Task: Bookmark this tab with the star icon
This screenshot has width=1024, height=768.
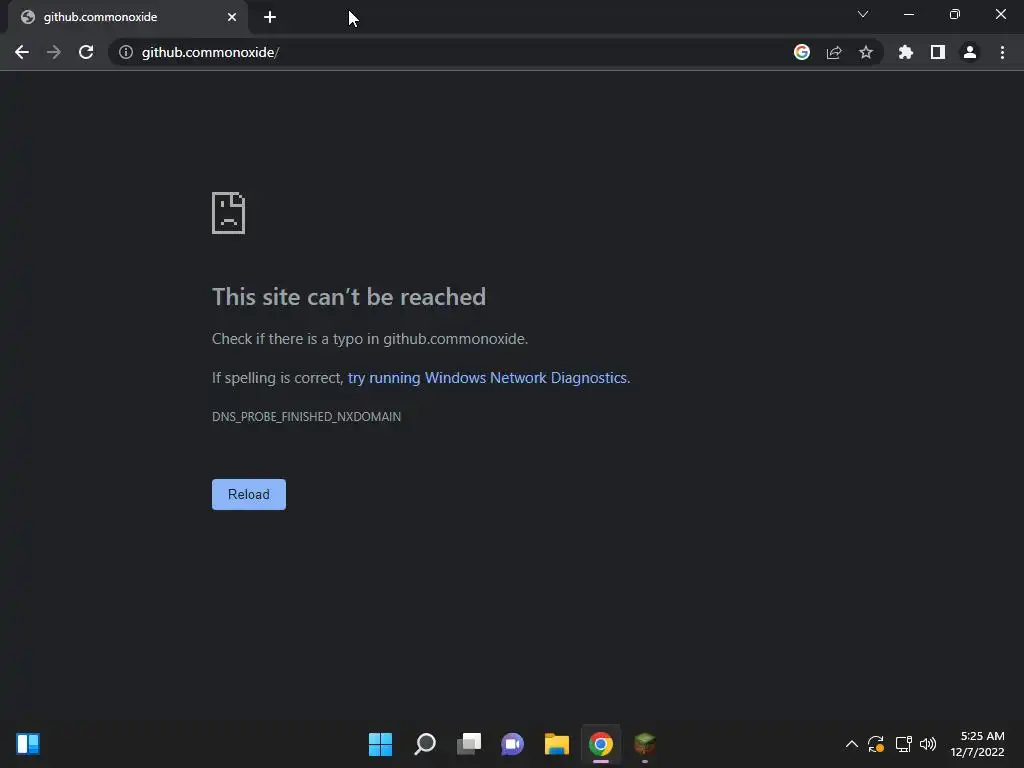Action: tap(866, 52)
